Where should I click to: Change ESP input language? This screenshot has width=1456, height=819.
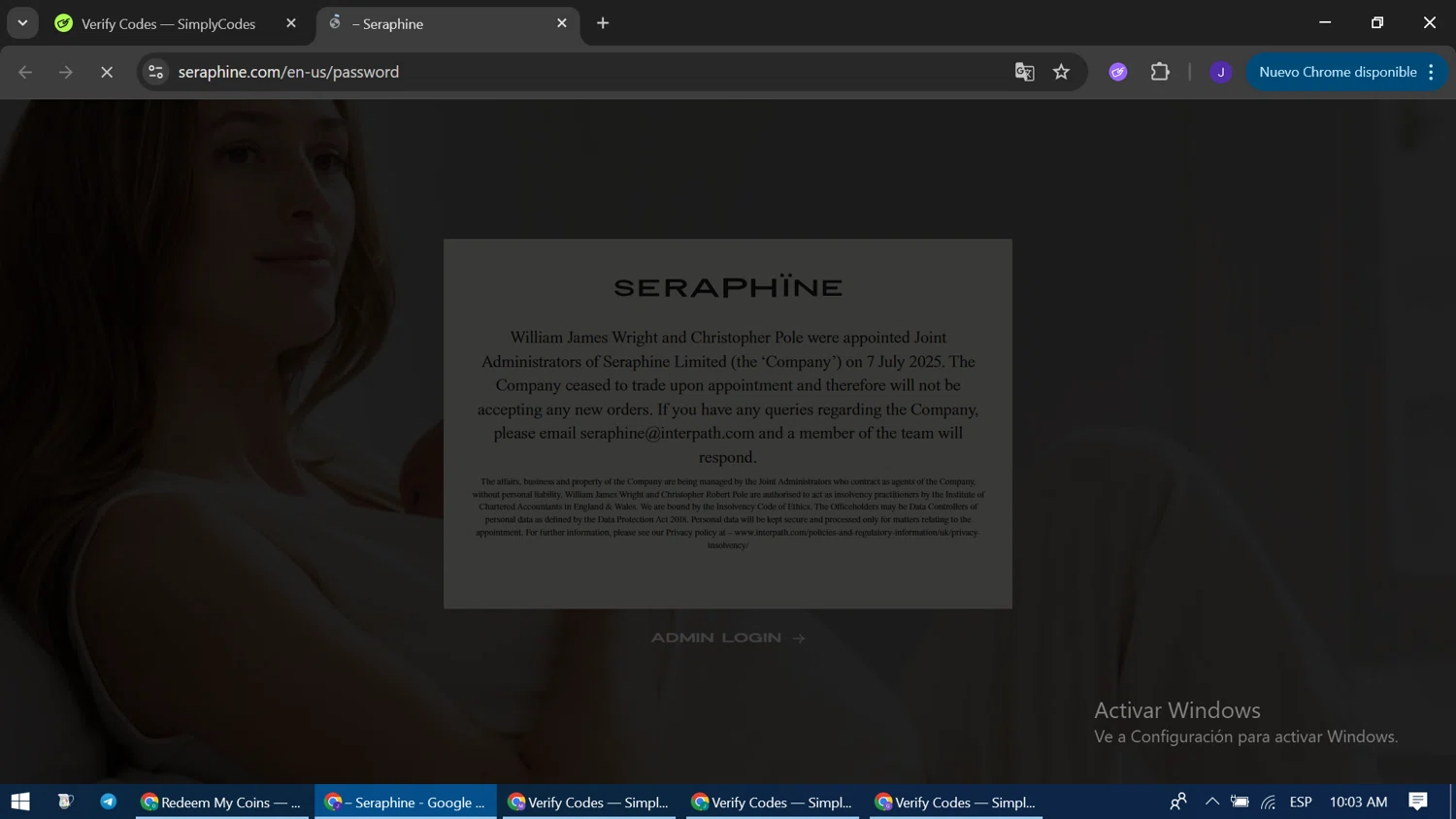[1301, 802]
